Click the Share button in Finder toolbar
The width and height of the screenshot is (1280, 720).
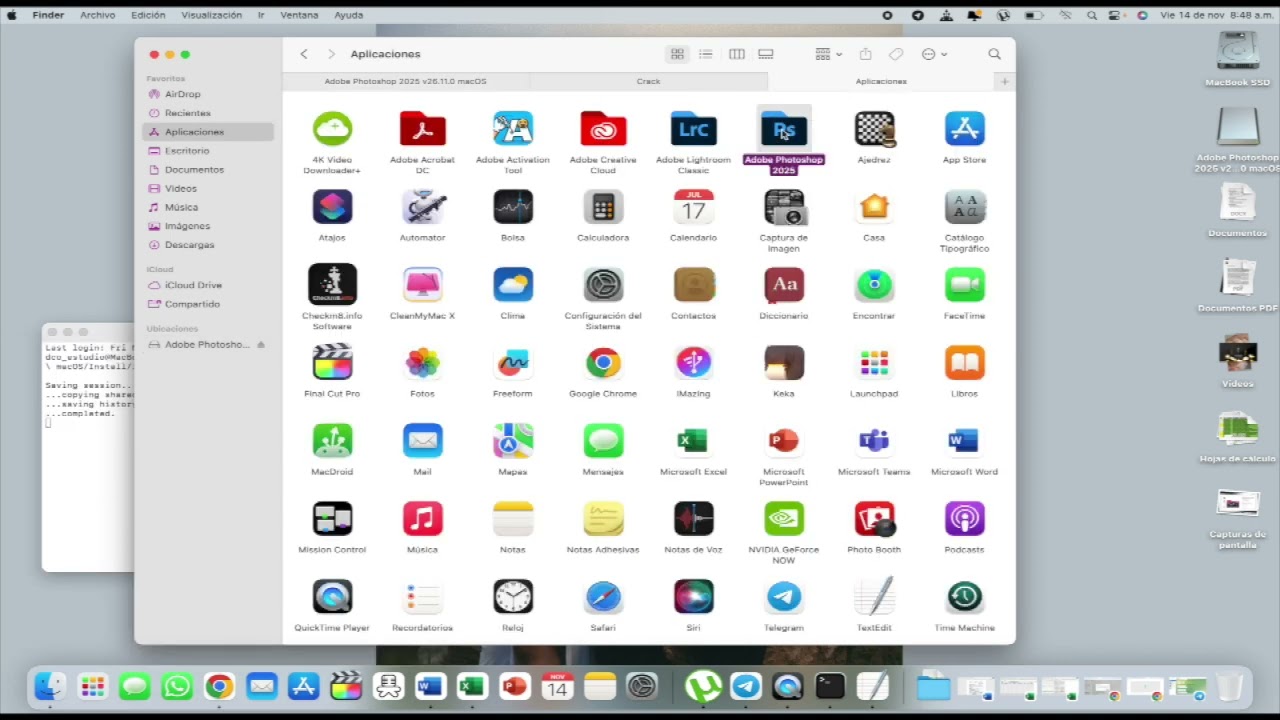866,54
